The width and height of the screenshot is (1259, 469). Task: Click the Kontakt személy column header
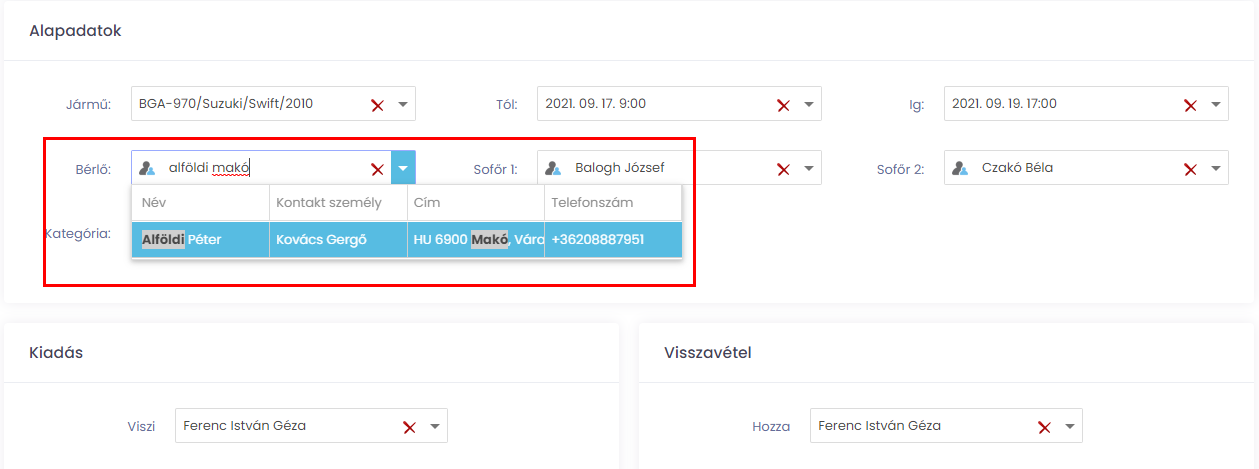338,203
